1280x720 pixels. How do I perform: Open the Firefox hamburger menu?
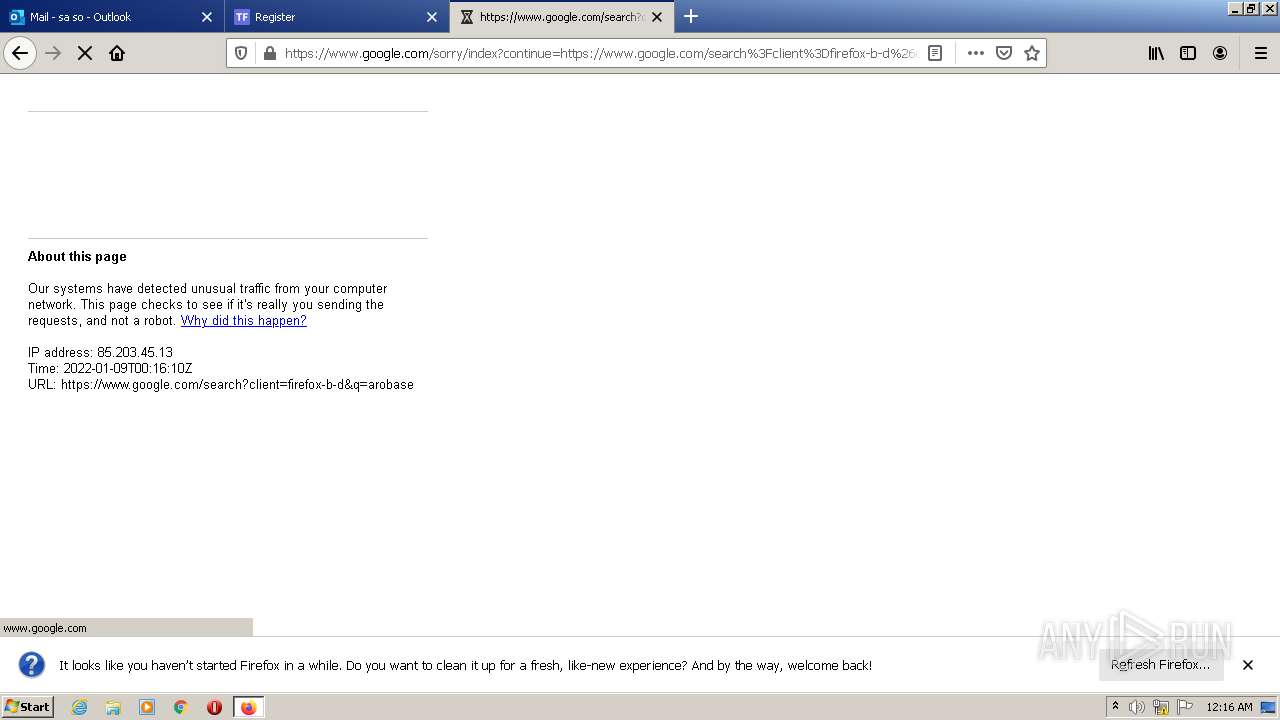[x=1261, y=53]
